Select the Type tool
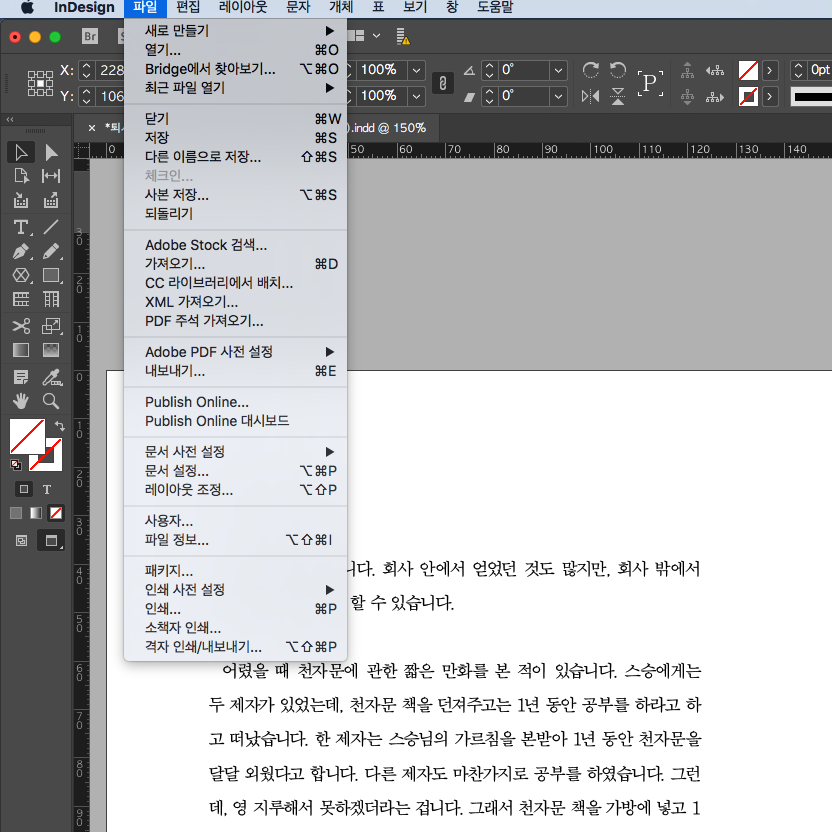Screen dimensions: 832x832 coord(21,227)
